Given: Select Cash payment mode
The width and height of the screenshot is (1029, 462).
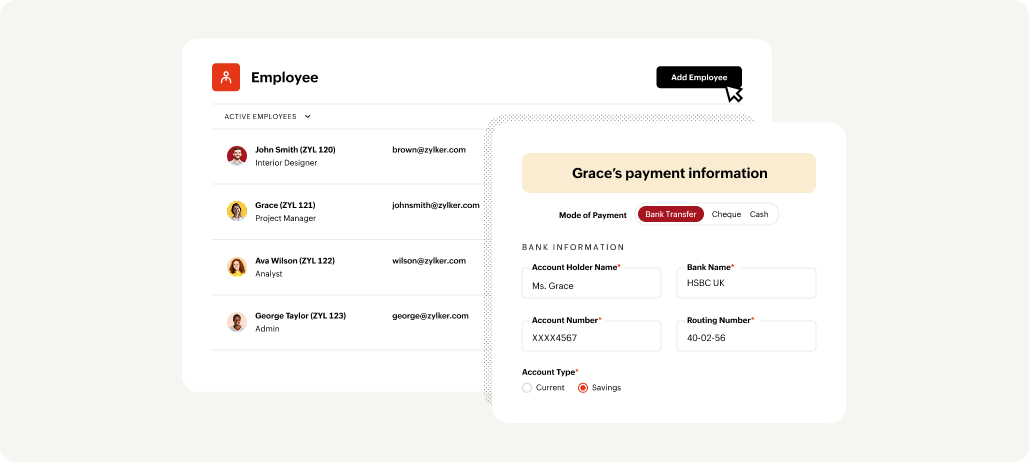Looking at the screenshot, I should 759,215.
